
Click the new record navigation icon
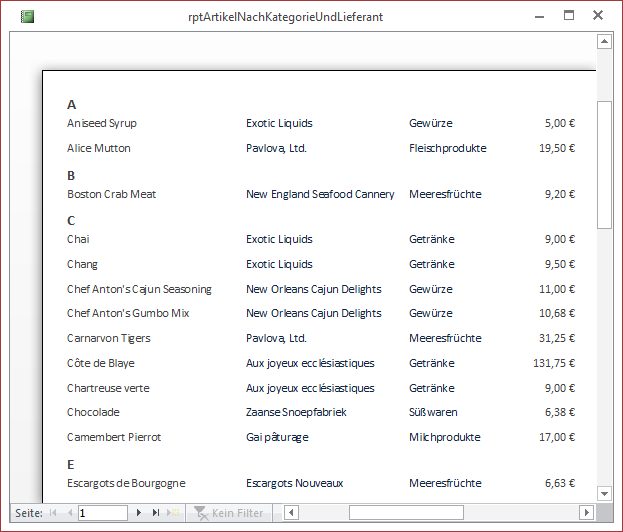coord(173,513)
